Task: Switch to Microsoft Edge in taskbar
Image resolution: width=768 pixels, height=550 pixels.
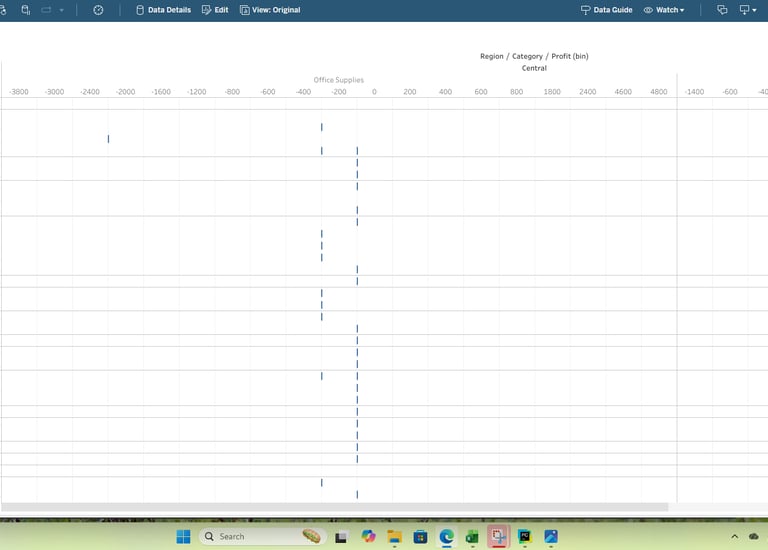Action: click(446, 537)
